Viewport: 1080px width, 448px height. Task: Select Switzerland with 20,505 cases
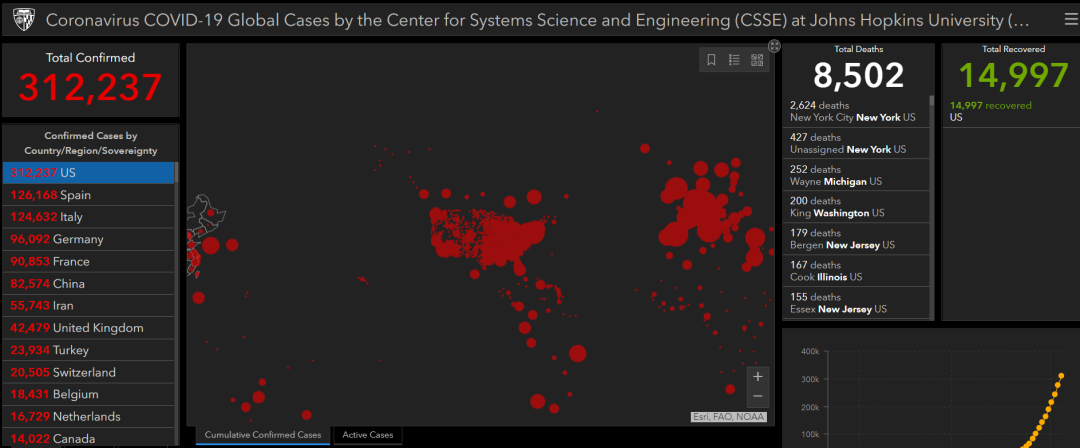[89, 372]
